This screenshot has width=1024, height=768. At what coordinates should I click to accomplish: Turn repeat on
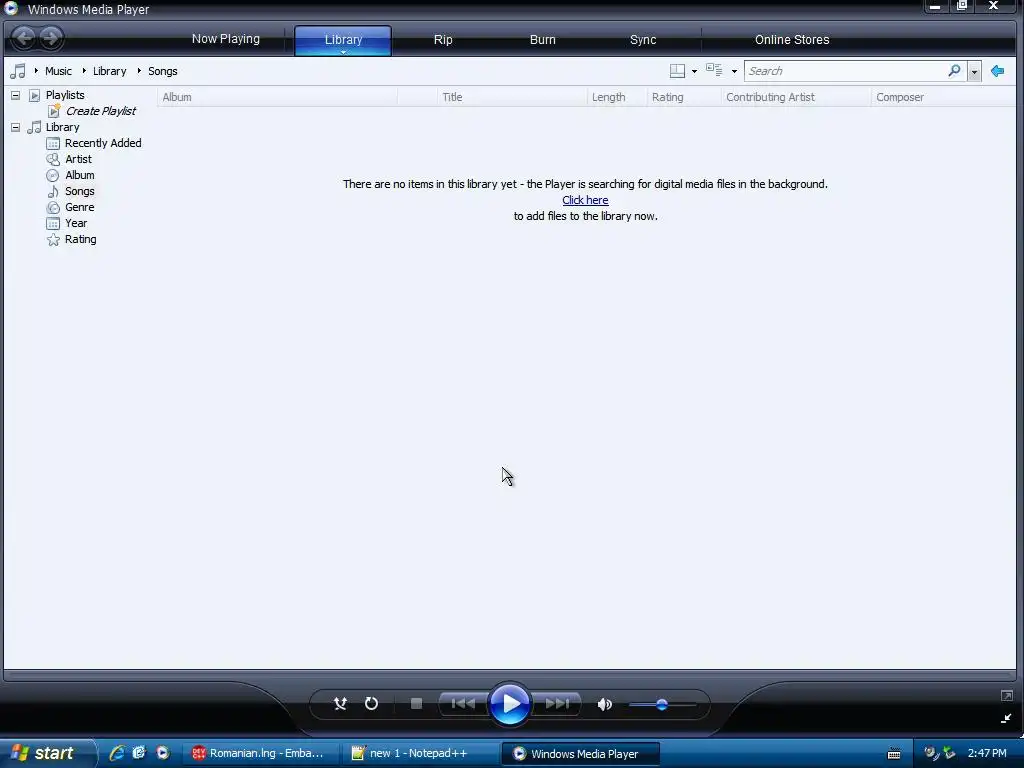pyautogui.click(x=372, y=703)
